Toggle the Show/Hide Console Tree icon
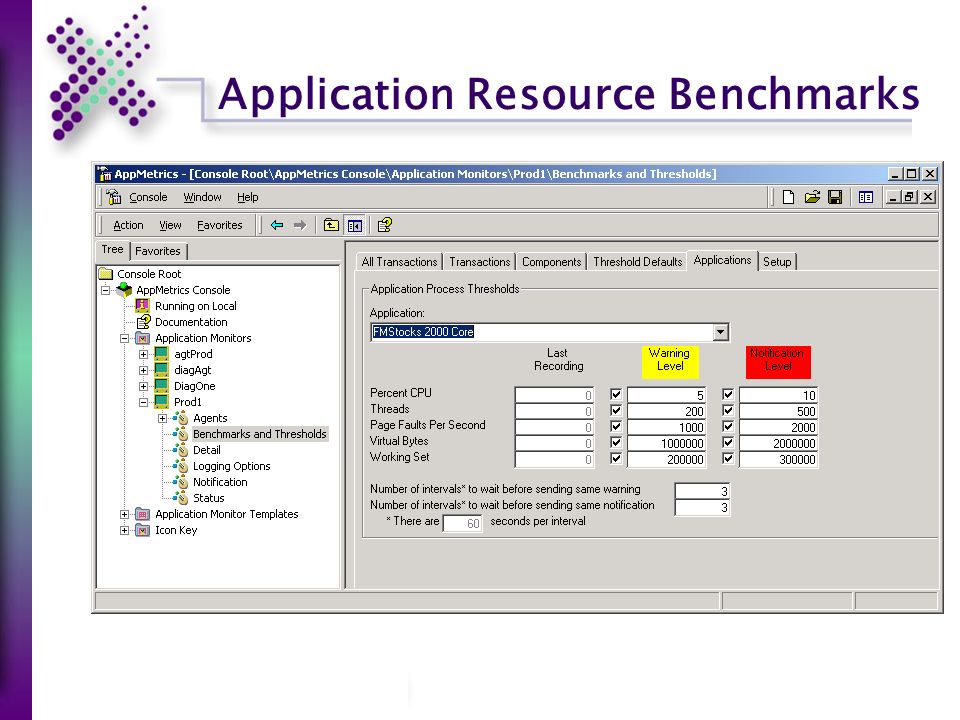Screen dimensions: 960x720 354,225
